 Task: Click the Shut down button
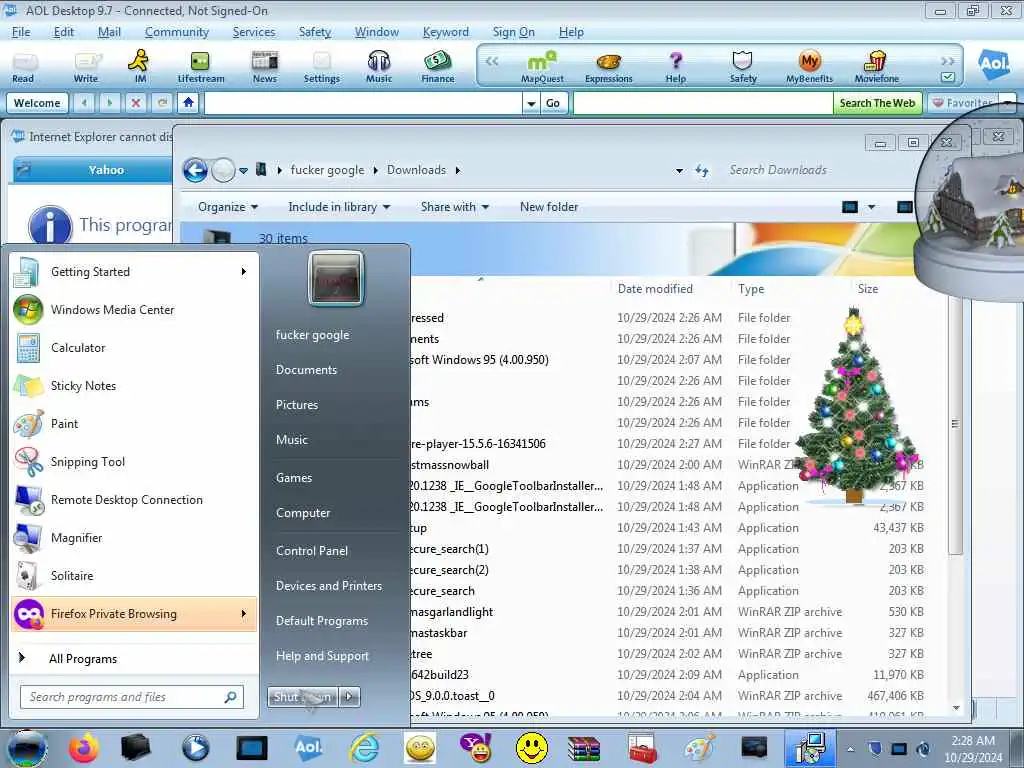[302, 697]
